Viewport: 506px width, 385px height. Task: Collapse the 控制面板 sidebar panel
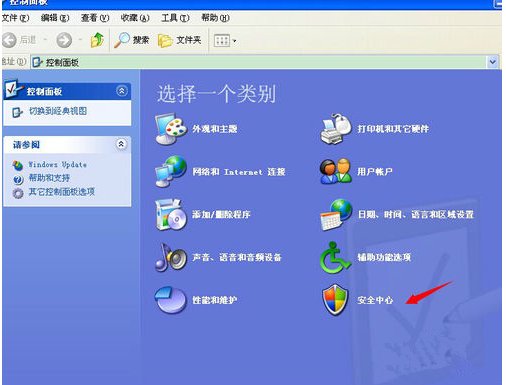point(122,91)
